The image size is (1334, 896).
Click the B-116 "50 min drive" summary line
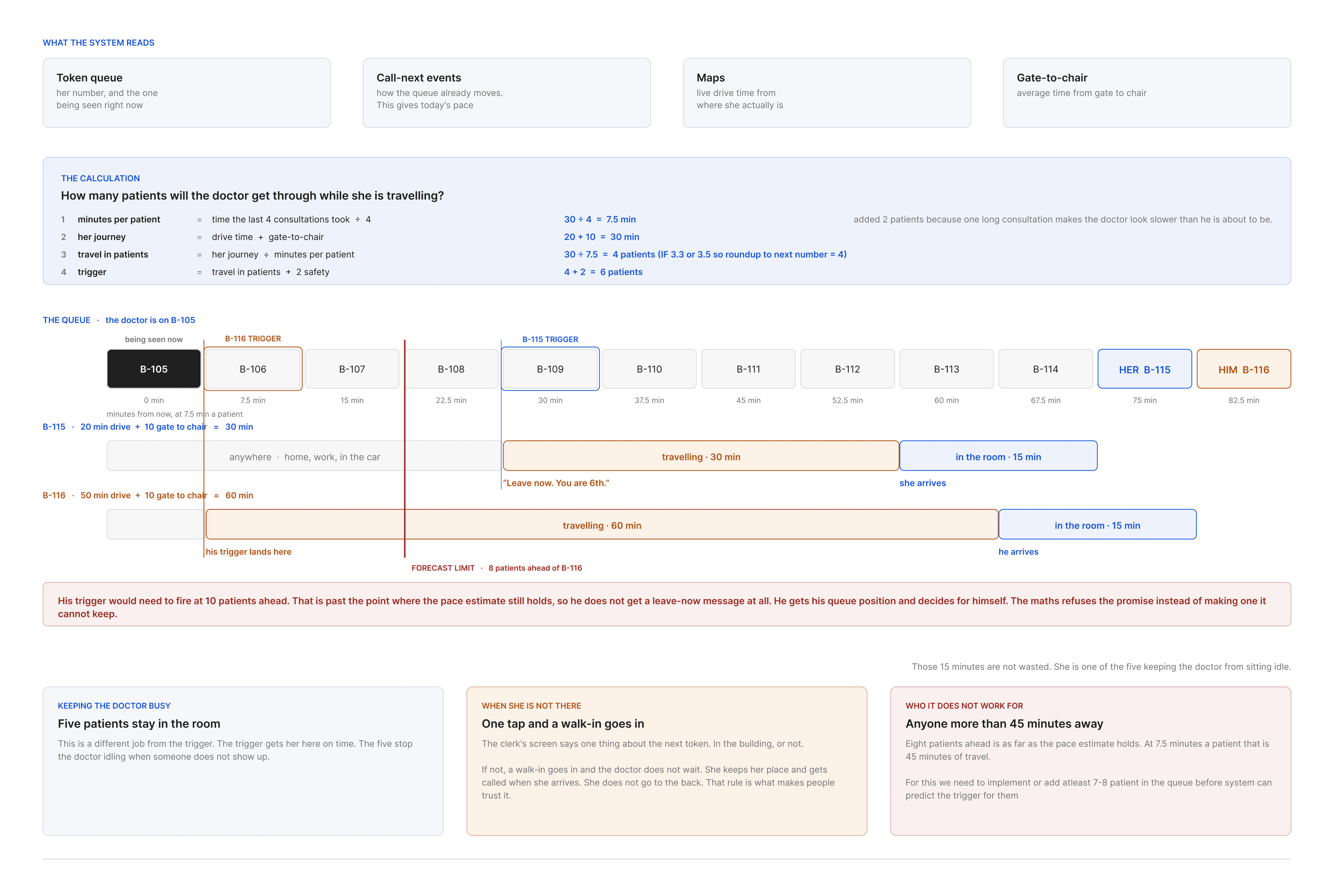(148, 496)
